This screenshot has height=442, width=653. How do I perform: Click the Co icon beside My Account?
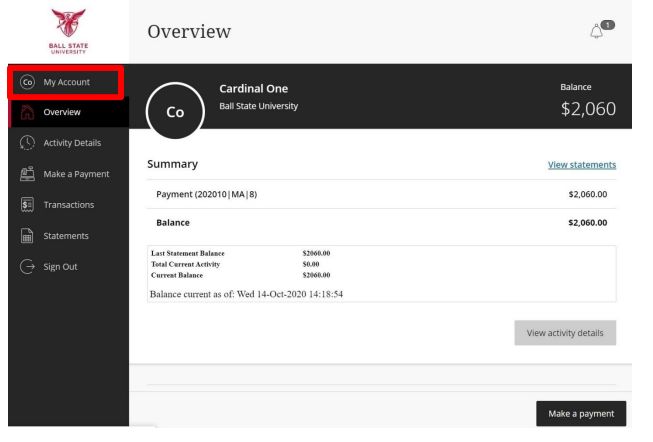27,82
